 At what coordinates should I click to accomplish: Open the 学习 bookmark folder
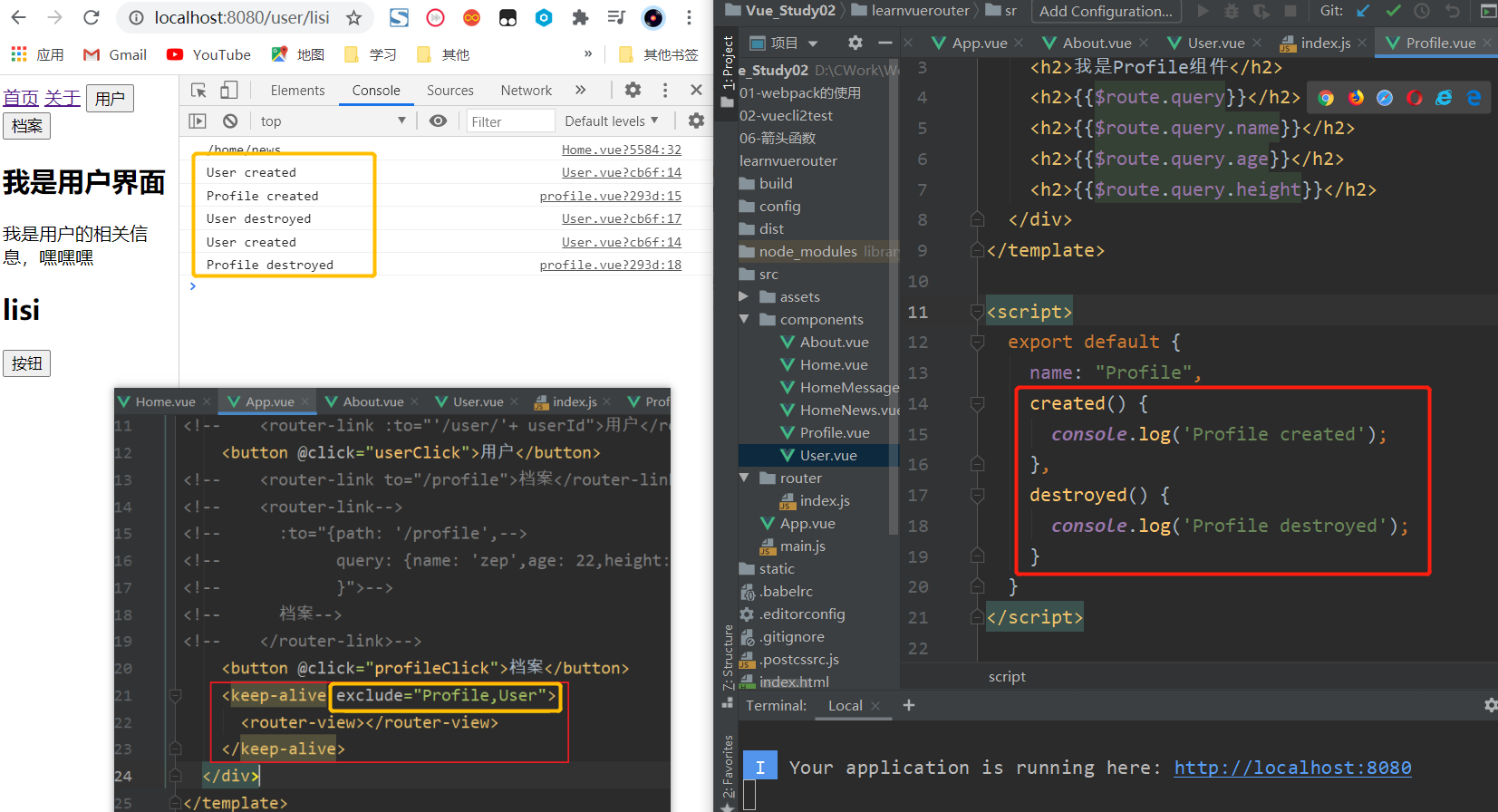coord(370,54)
